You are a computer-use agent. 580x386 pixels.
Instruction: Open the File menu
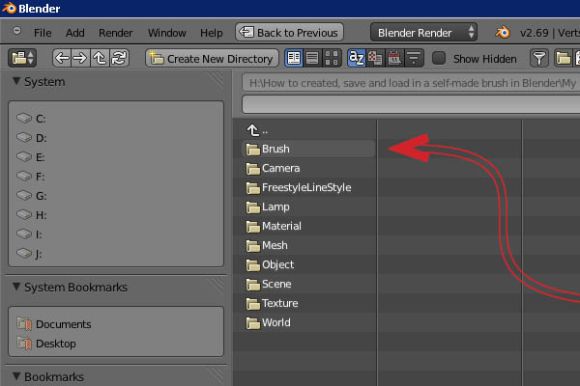point(43,33)
